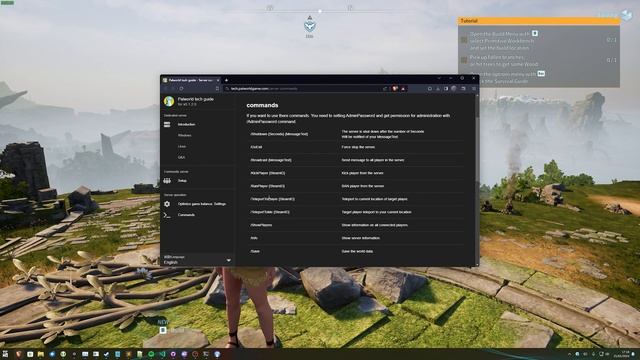
Task: Click the 'commands' page heading
Action: 262,105
